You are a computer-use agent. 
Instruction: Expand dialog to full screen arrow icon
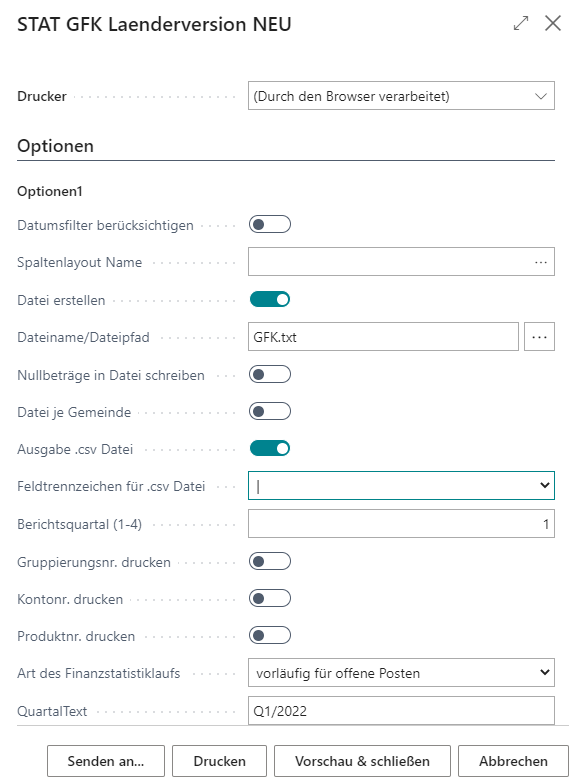pos(521,23)
